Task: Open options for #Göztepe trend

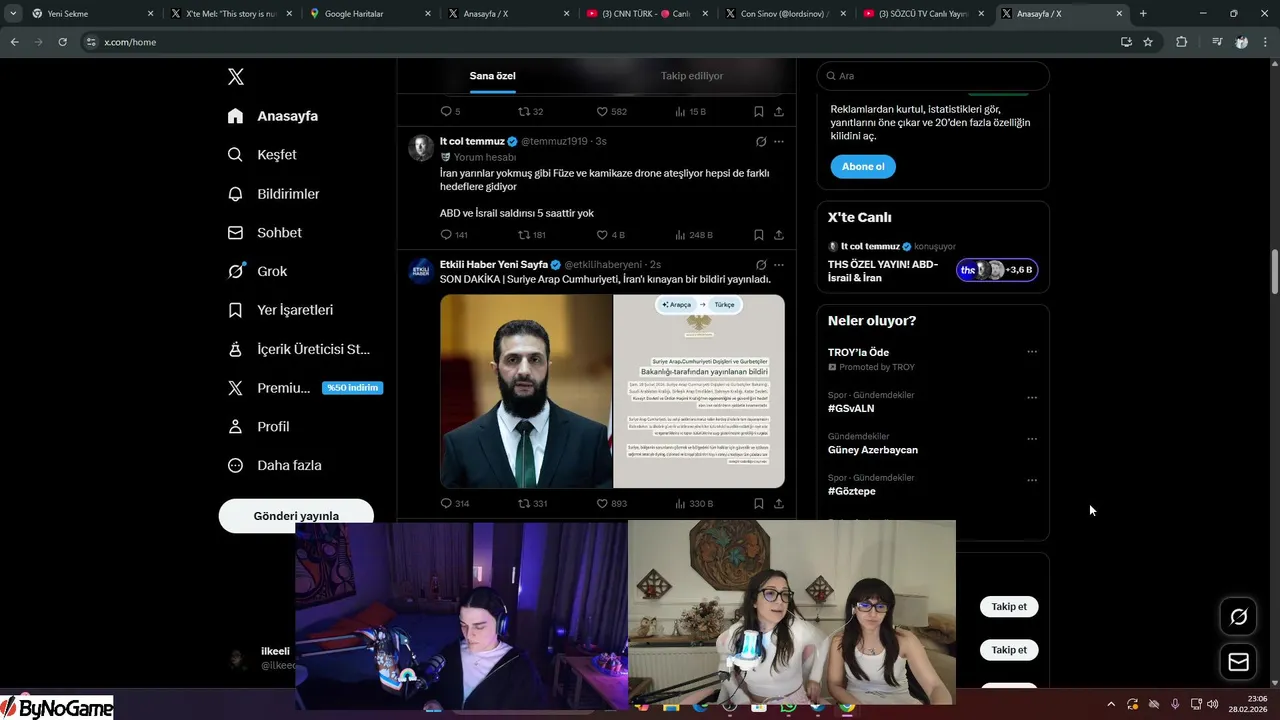Action: coord(1032,480)
